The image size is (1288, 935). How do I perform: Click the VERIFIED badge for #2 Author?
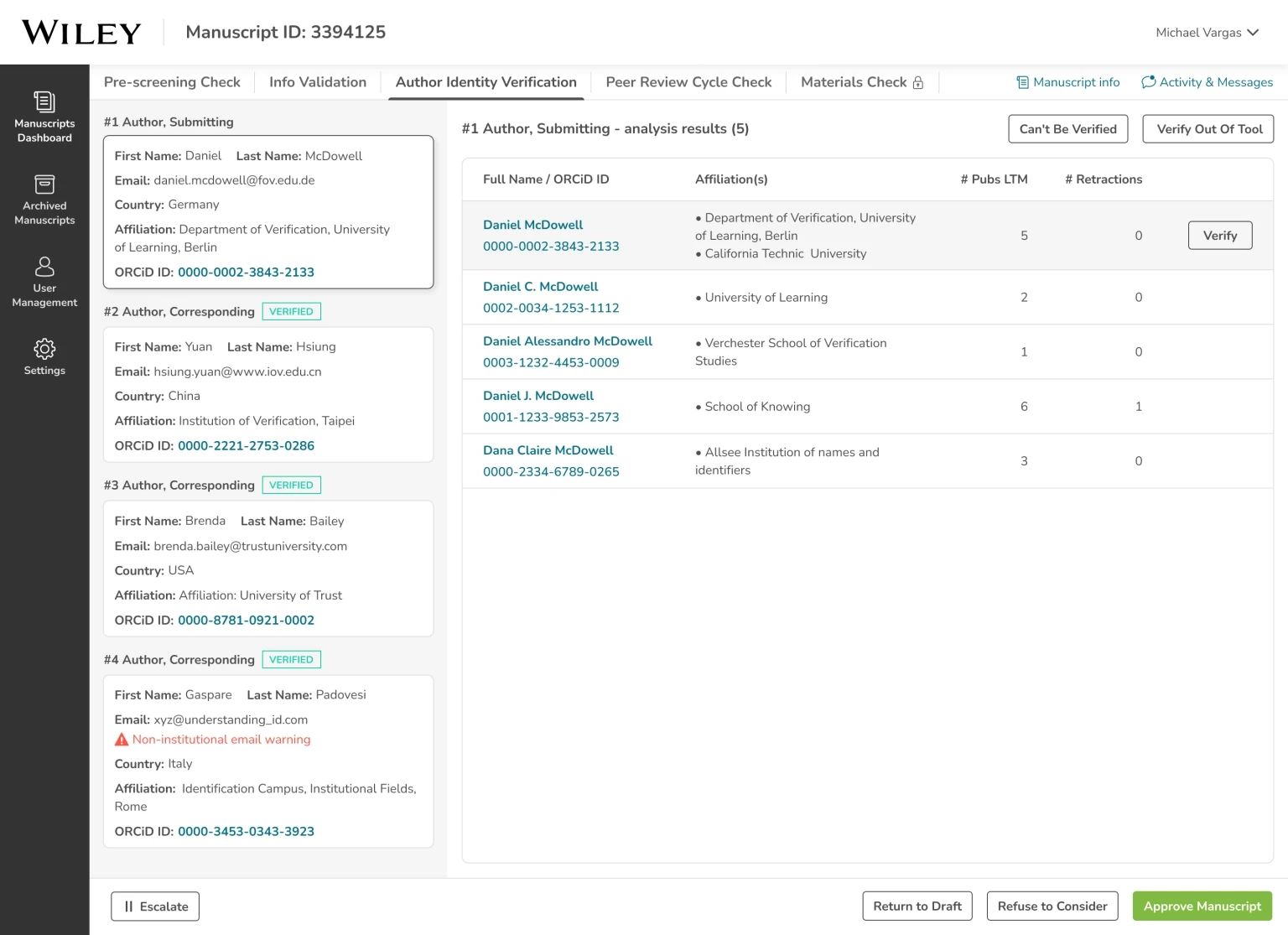pos(291,311)
